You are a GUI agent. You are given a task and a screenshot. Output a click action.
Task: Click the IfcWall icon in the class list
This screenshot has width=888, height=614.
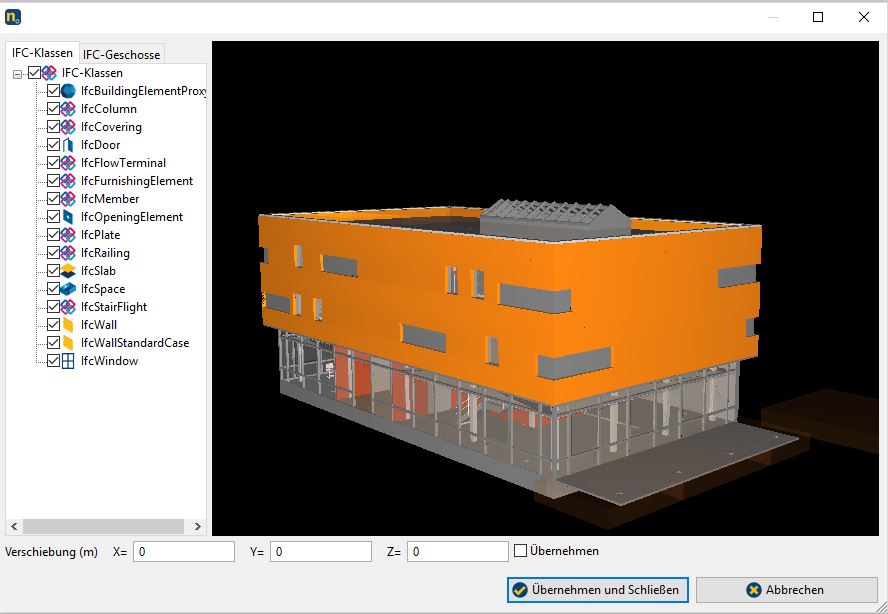click(67, 325)
